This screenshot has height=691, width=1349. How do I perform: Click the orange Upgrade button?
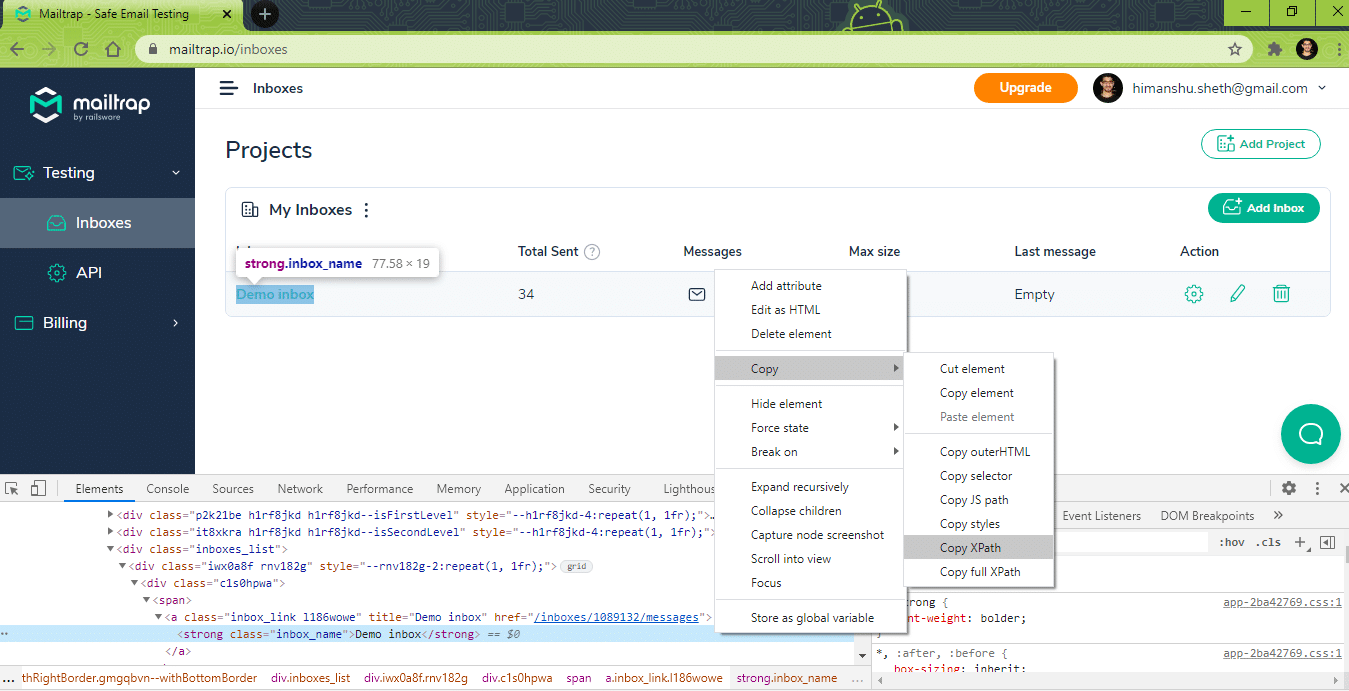[1025, 88]
